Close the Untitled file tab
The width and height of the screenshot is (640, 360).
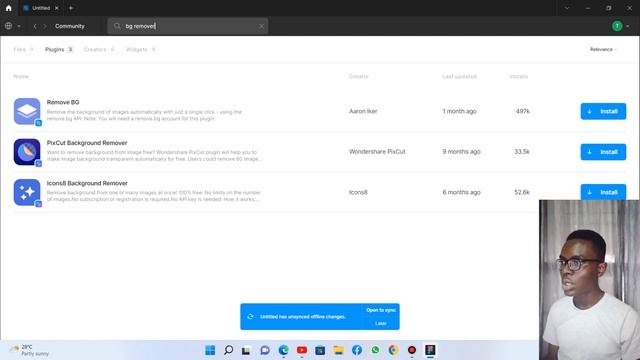(x=57, y=8)
